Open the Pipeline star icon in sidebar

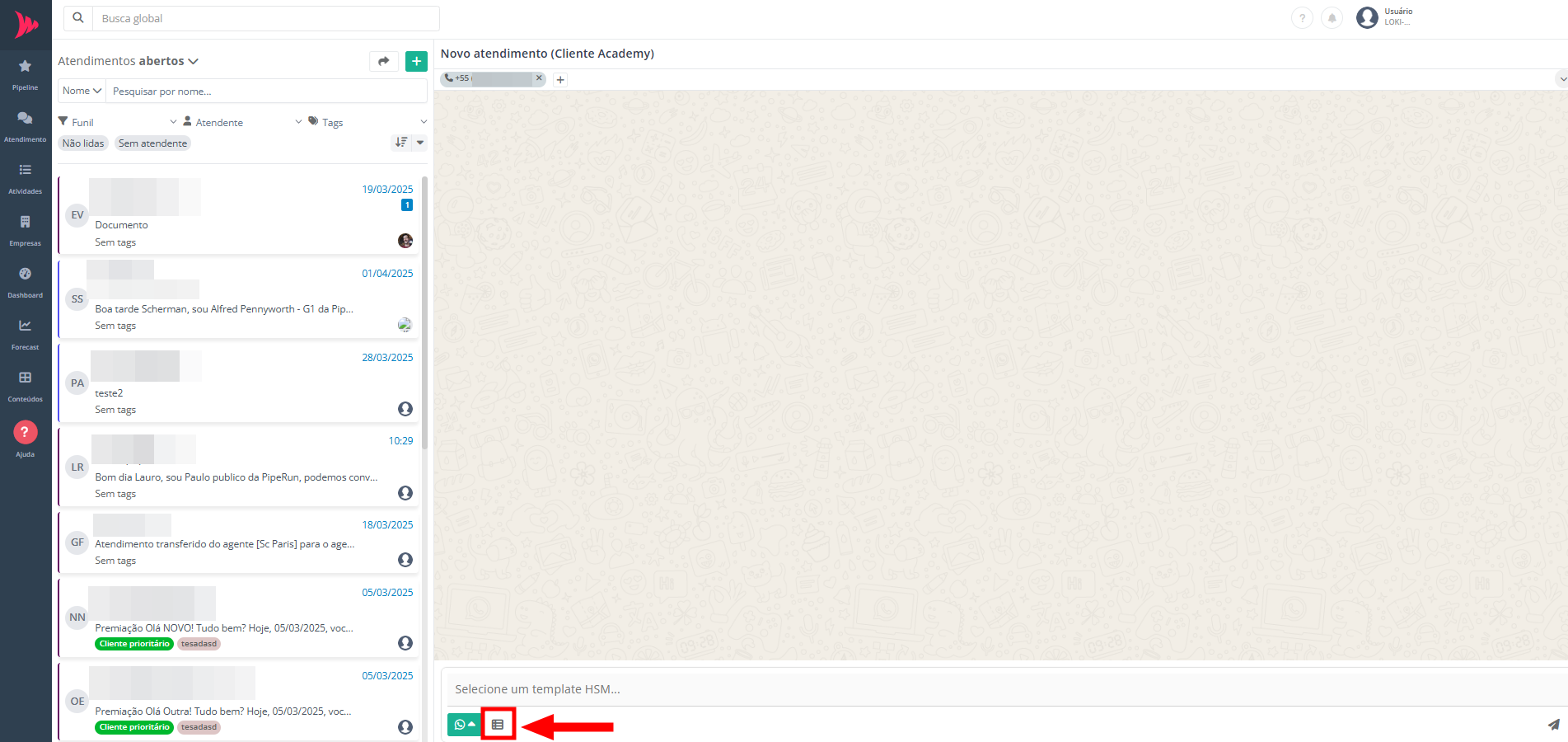coord(25,67)
